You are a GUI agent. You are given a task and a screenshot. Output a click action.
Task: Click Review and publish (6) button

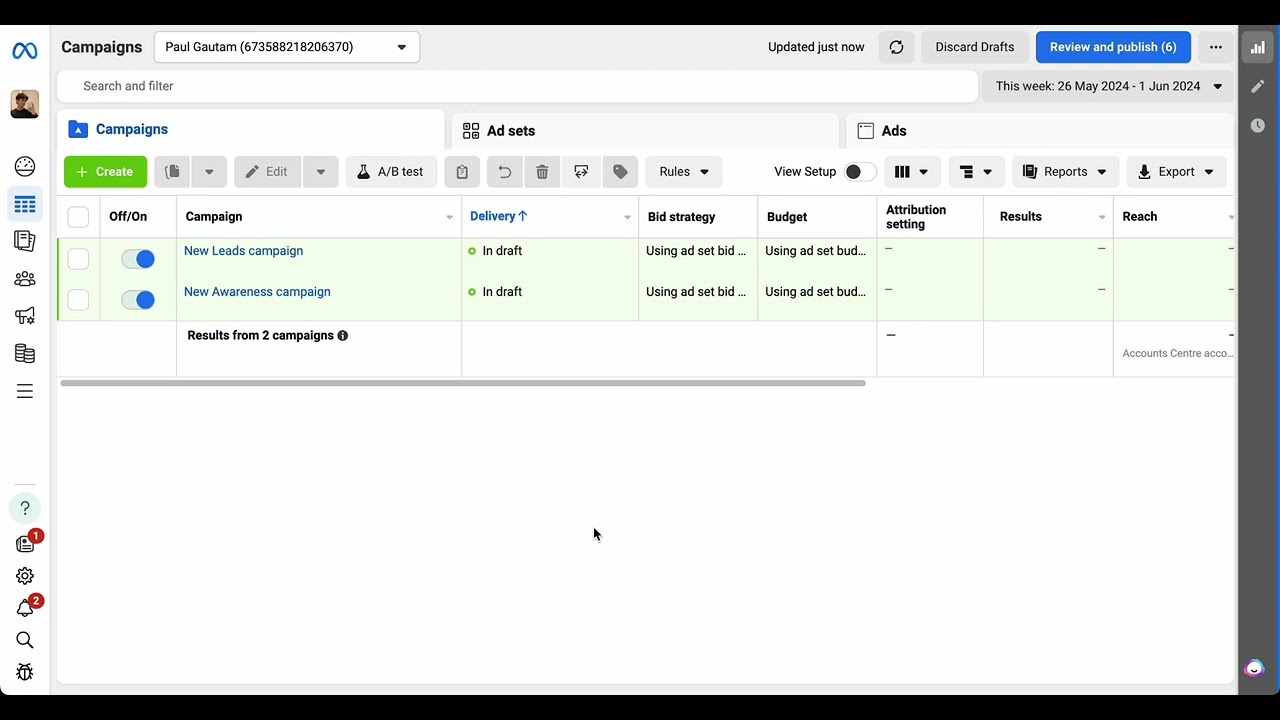tap(1113, 47)
